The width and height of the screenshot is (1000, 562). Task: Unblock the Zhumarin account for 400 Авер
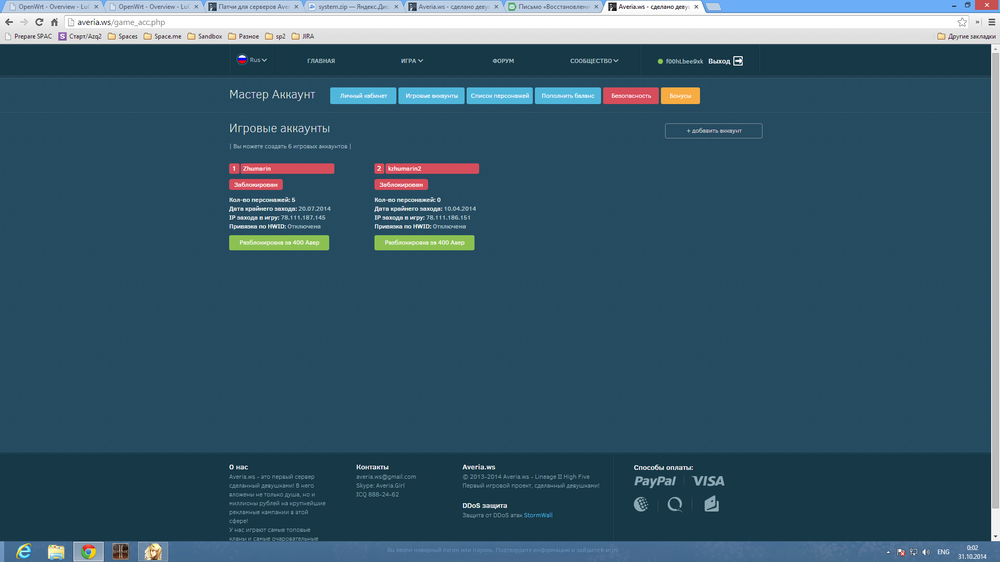tap(279, 243)
